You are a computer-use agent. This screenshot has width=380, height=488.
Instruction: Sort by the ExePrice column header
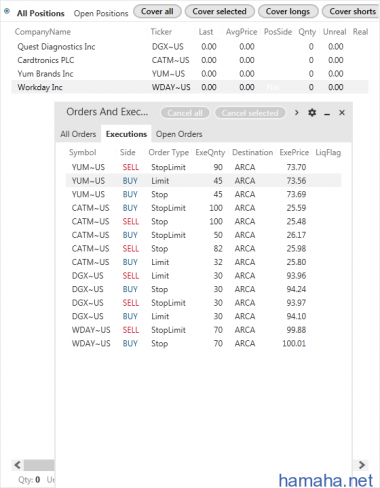pyautogui.click(x=294, y=152)
